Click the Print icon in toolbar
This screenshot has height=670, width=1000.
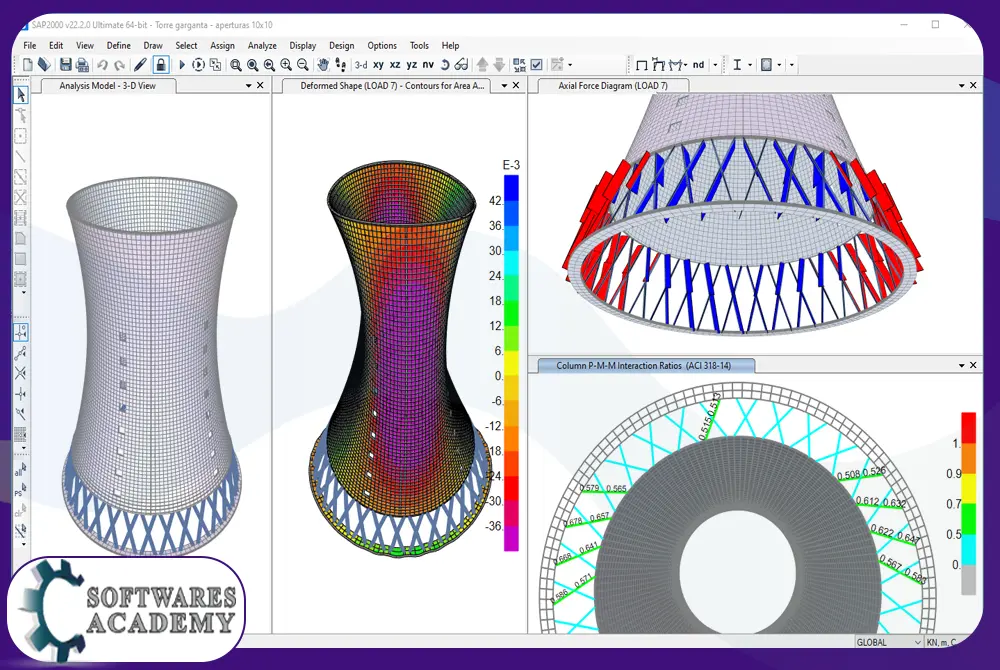tap(82, 64)
